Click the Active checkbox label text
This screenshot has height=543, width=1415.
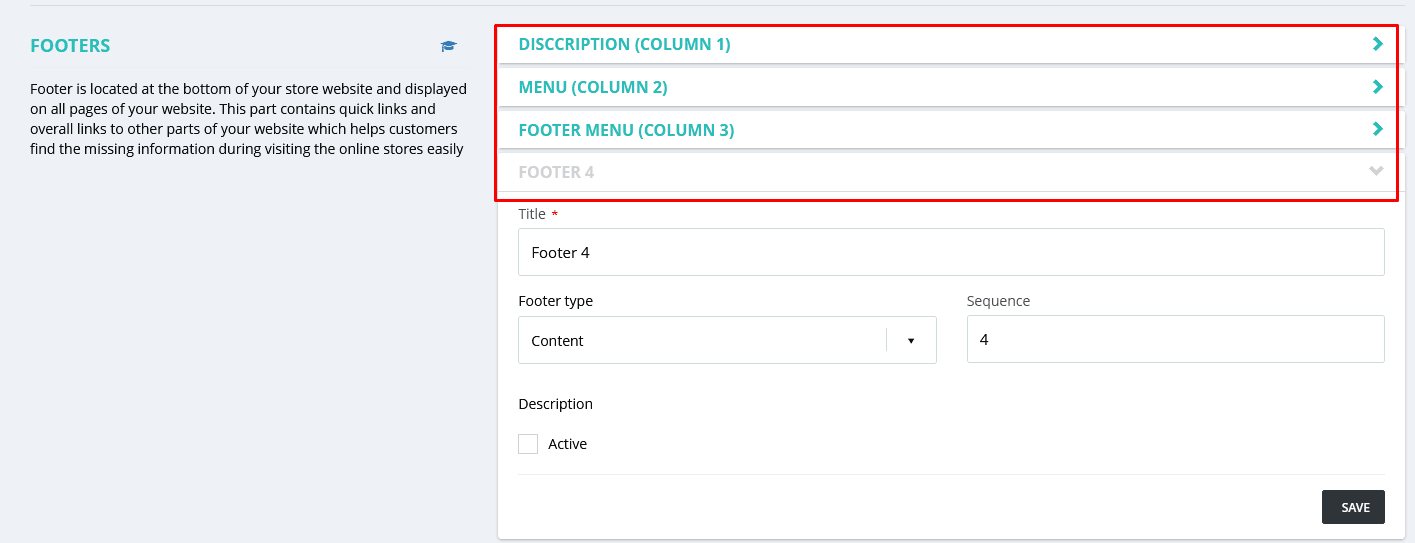567,444
